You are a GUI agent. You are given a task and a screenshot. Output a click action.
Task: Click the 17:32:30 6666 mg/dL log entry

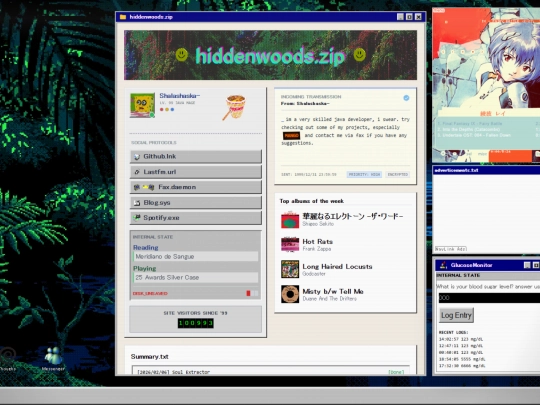462,366
